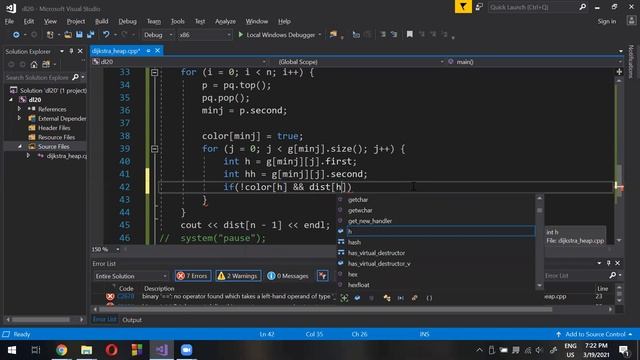Pin the Solution Explorer panel
640x360 pixels.
click(x=71, y=51)
